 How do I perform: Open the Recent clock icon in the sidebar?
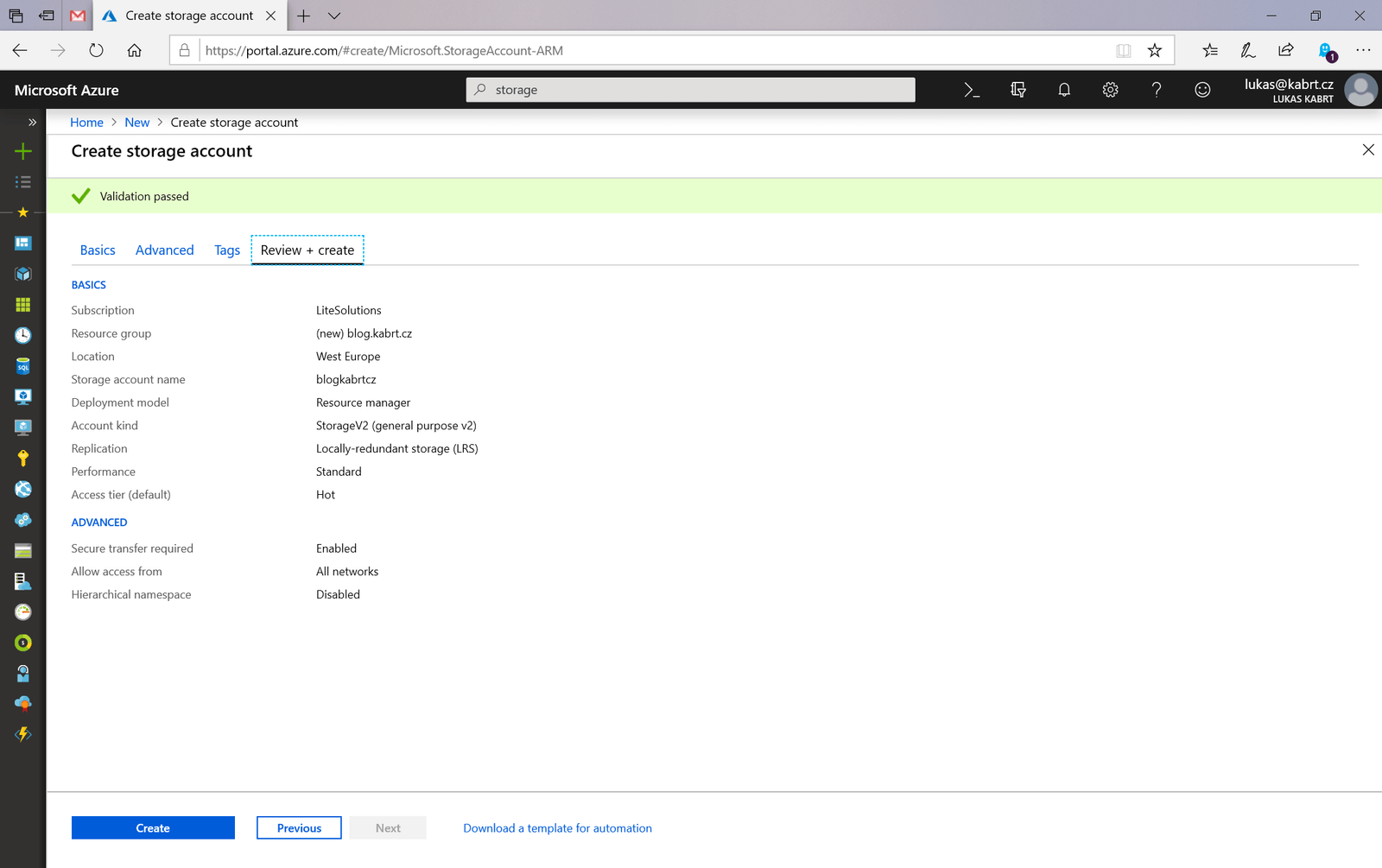point(23,335)
